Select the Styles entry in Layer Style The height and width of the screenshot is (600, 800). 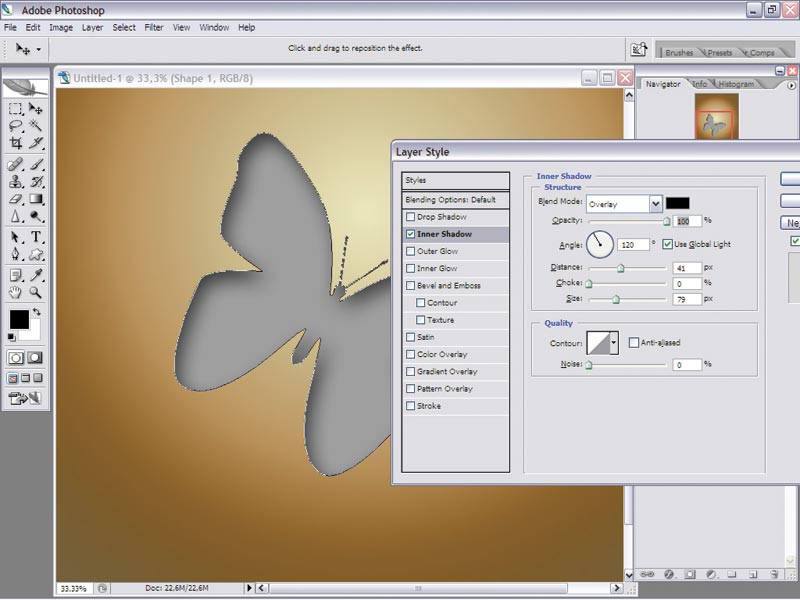455,180
